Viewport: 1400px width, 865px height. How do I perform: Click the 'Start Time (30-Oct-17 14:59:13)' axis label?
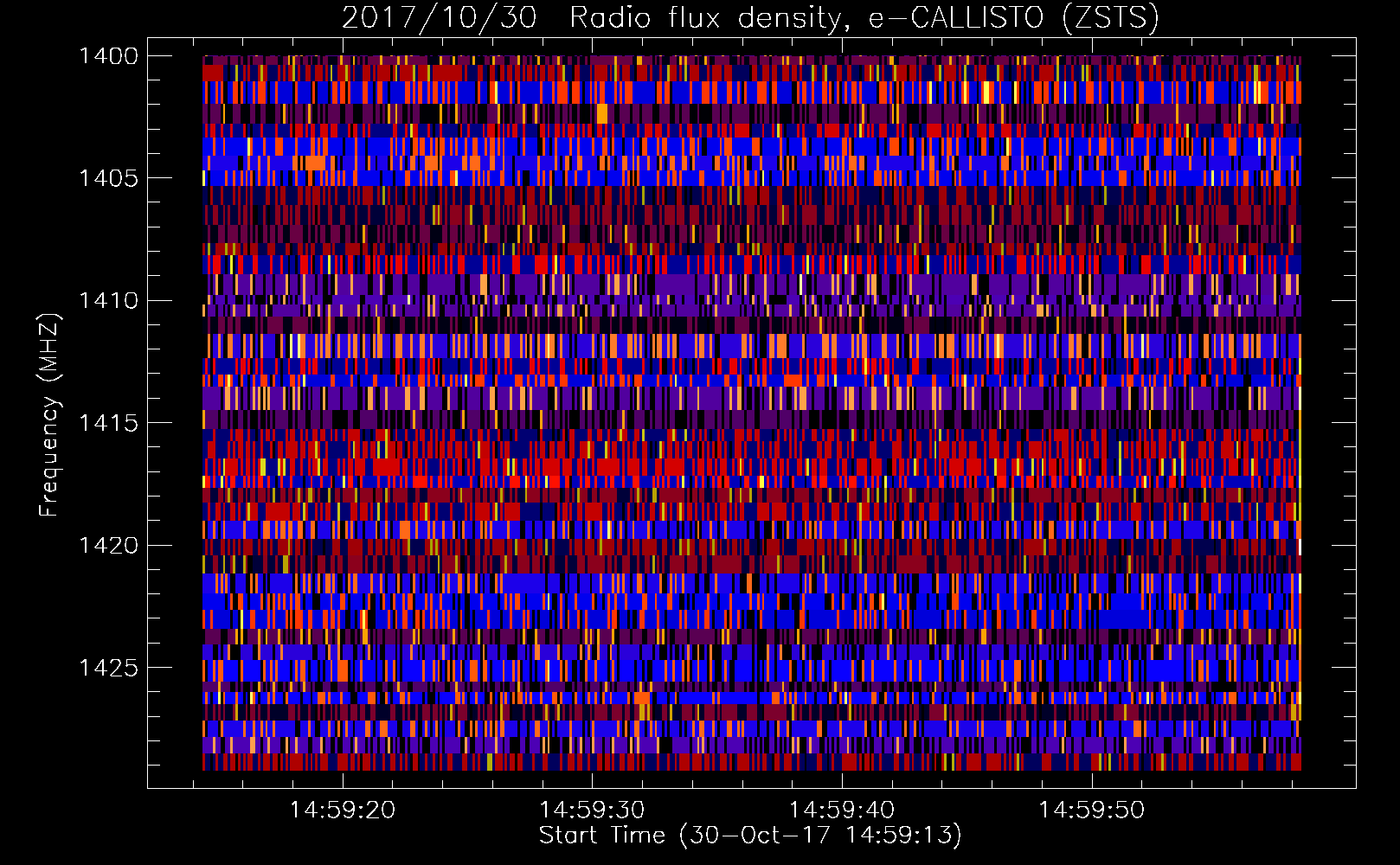[750, 836]
